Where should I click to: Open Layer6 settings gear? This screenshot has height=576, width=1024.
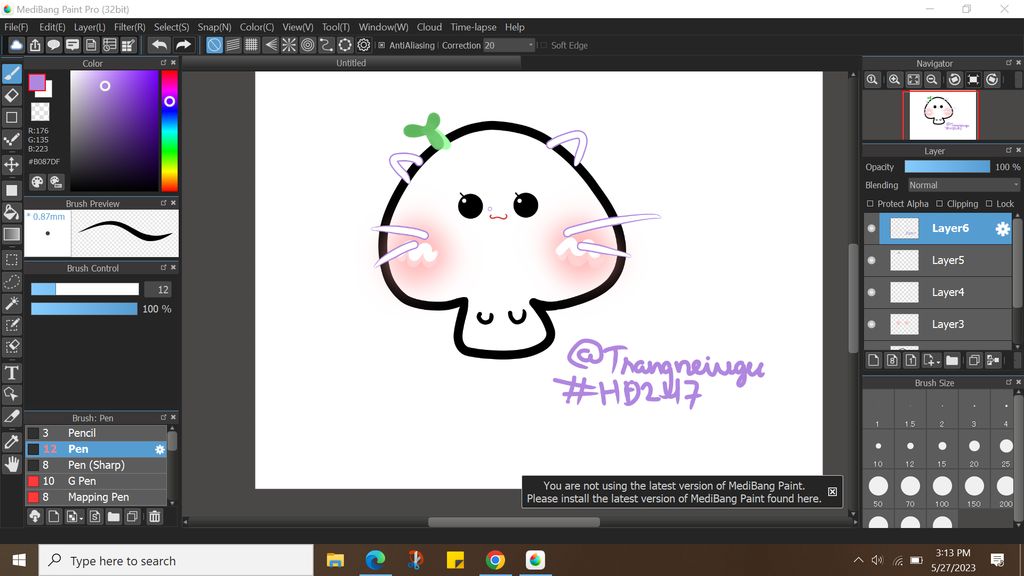tap(1002, 229)
